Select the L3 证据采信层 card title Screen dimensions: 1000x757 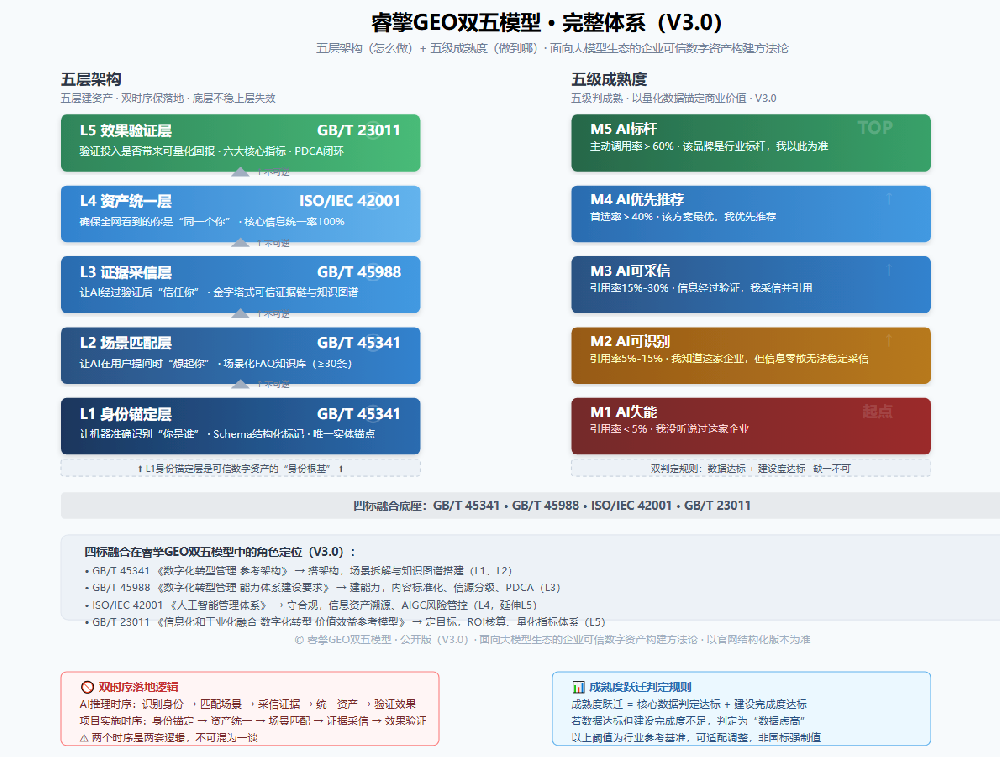point(126,272)
